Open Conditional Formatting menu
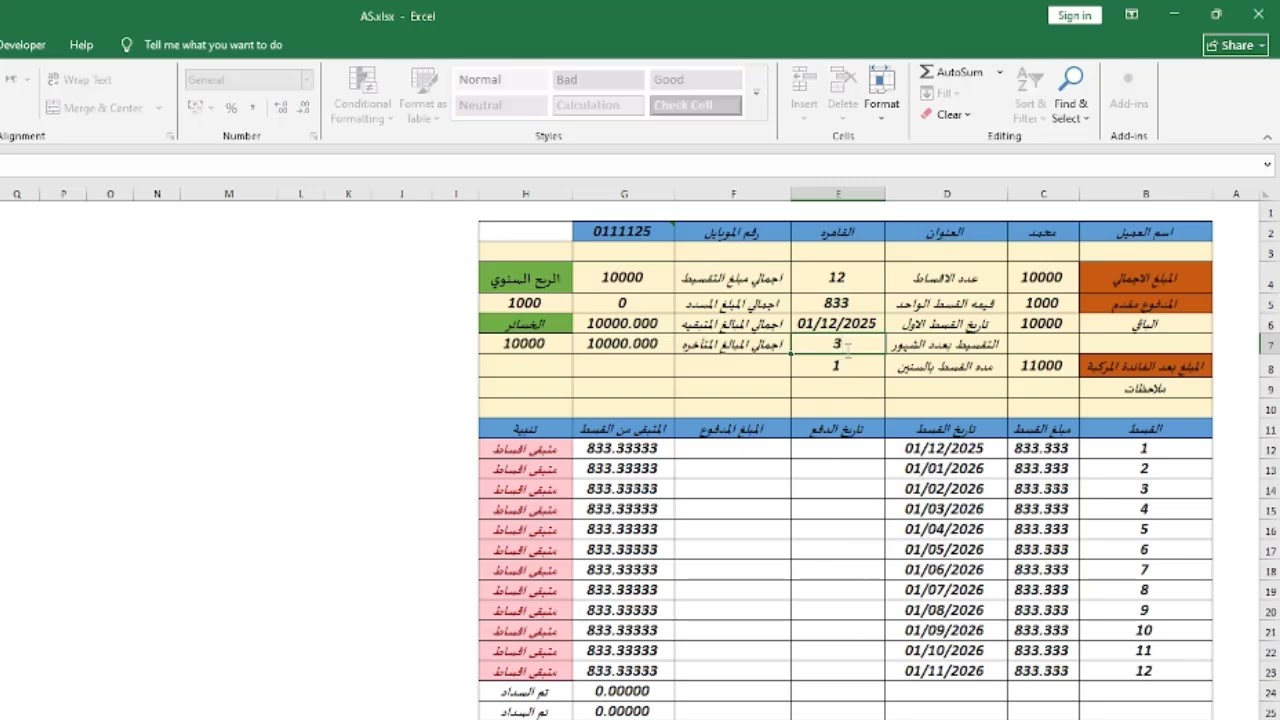This screenshot has height=720, width=1280. (x=362, y=96)
